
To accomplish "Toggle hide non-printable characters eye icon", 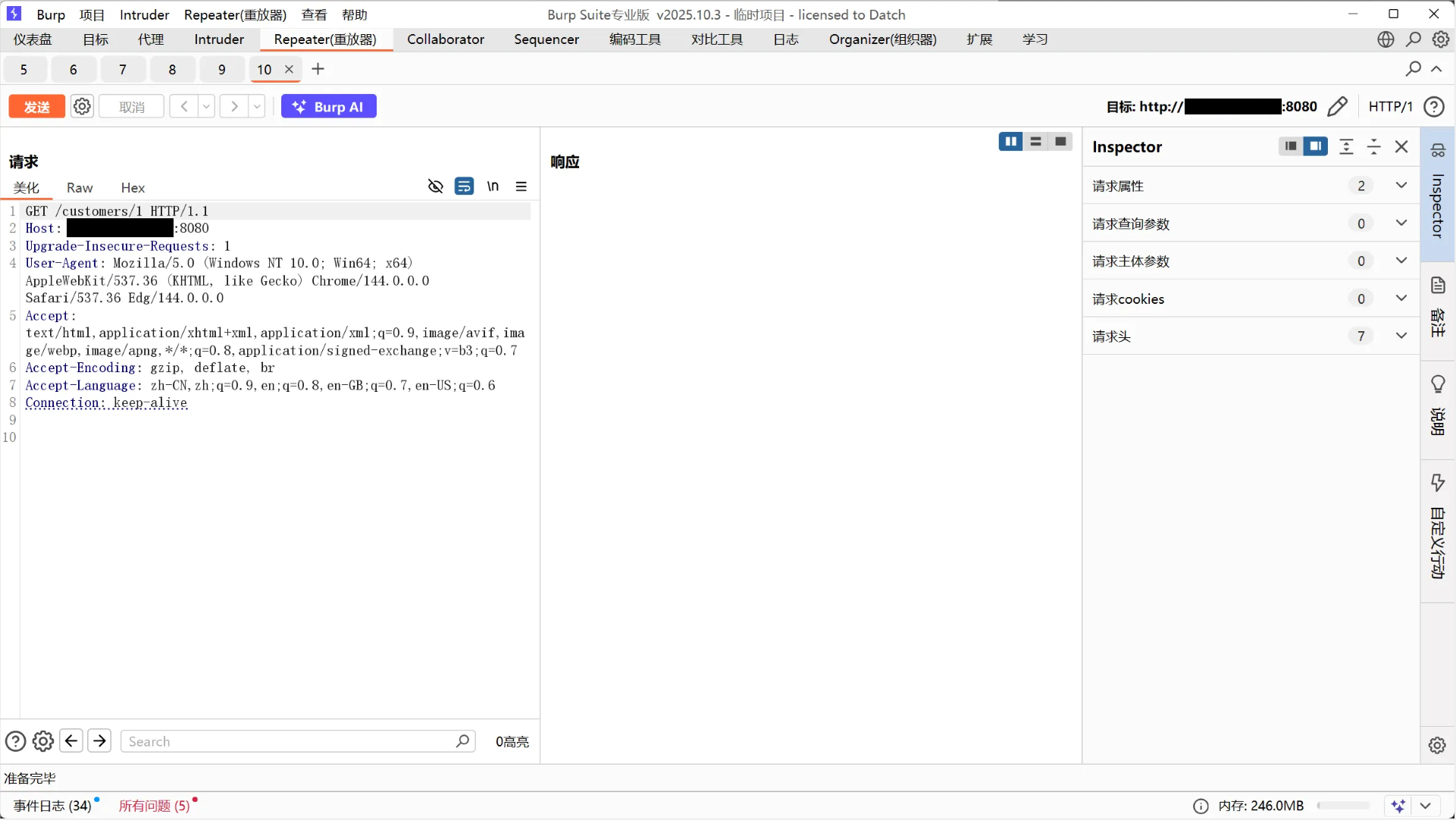I will click(435, 186).
